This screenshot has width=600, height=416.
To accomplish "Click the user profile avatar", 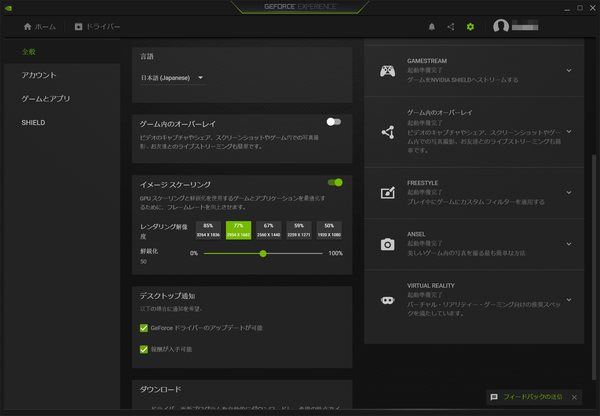I will (x=501, y=26).
